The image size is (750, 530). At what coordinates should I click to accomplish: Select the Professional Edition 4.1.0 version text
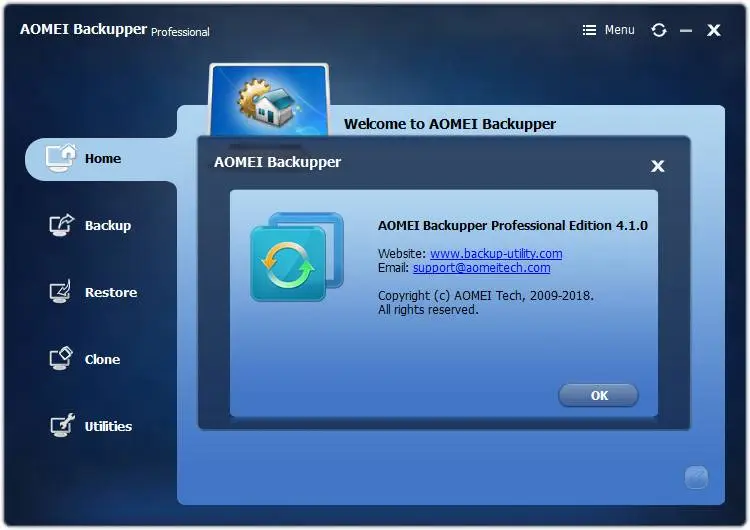[513, 225]
